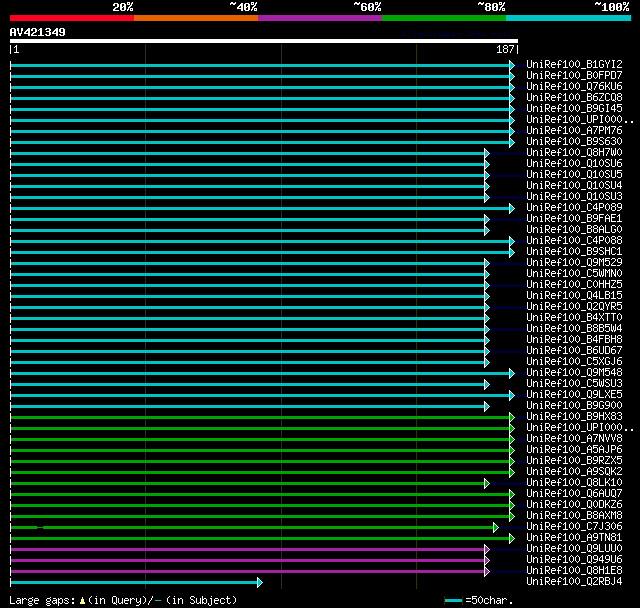
Task: Click the UniRef100_B6UD67 label
Action: [x=574, y=351]
